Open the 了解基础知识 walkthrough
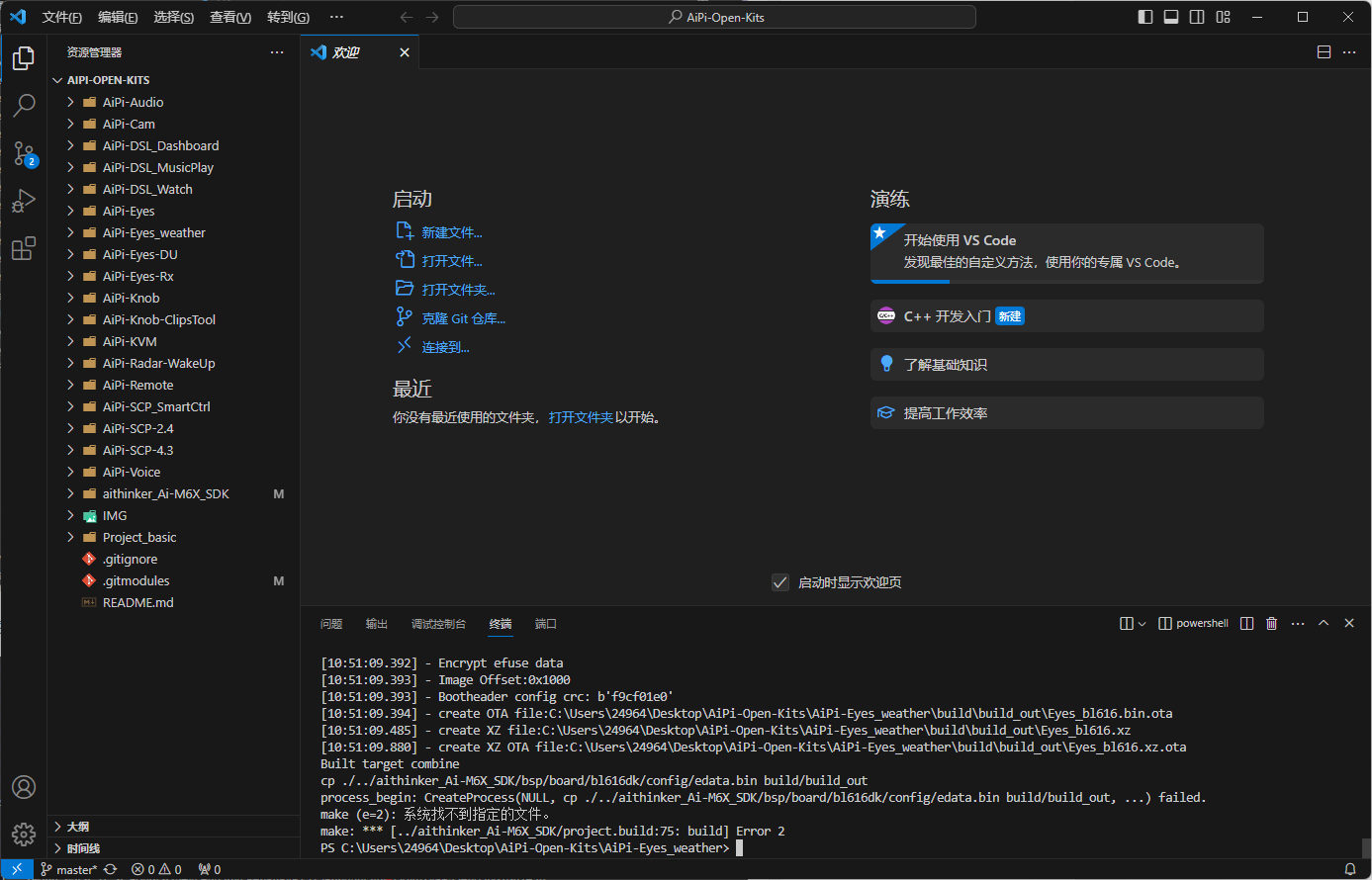The image size is (1372, 880). [1067, 365]
